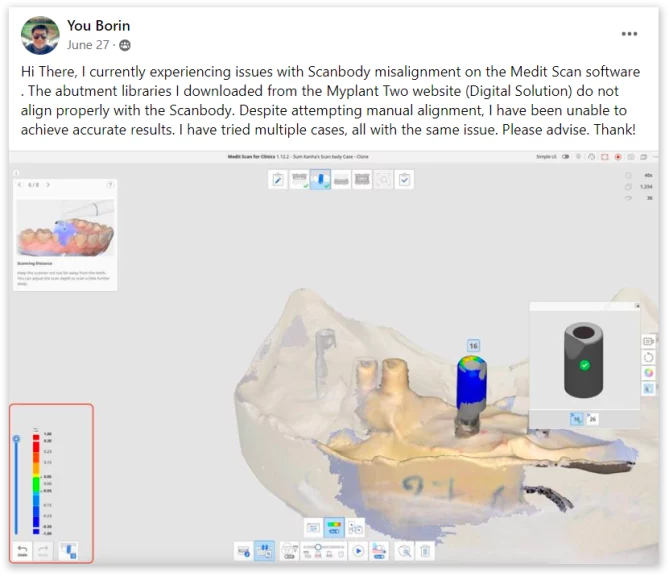Click the rotate/reset view icon on right sidebar
The image size is (669, 576).
[x=649, y=357]
